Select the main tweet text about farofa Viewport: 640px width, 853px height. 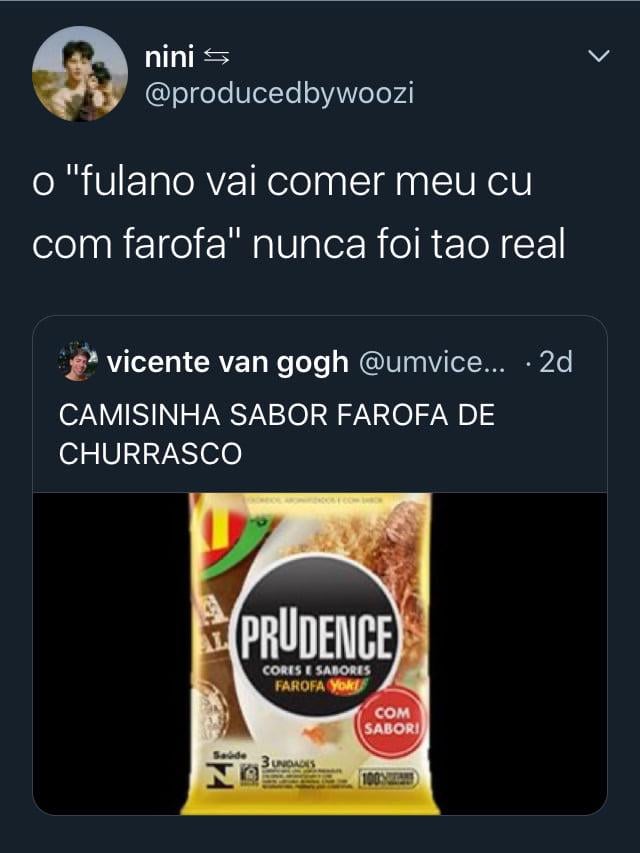[299, 213]
